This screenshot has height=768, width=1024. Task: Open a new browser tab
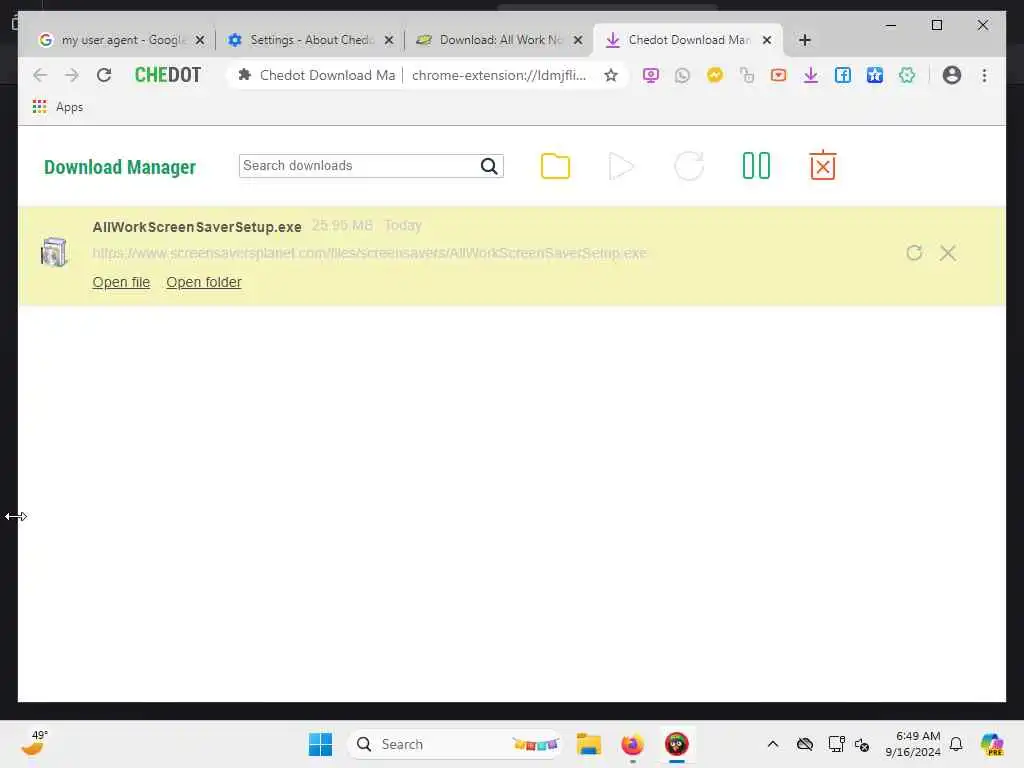[x=805, y=40]
